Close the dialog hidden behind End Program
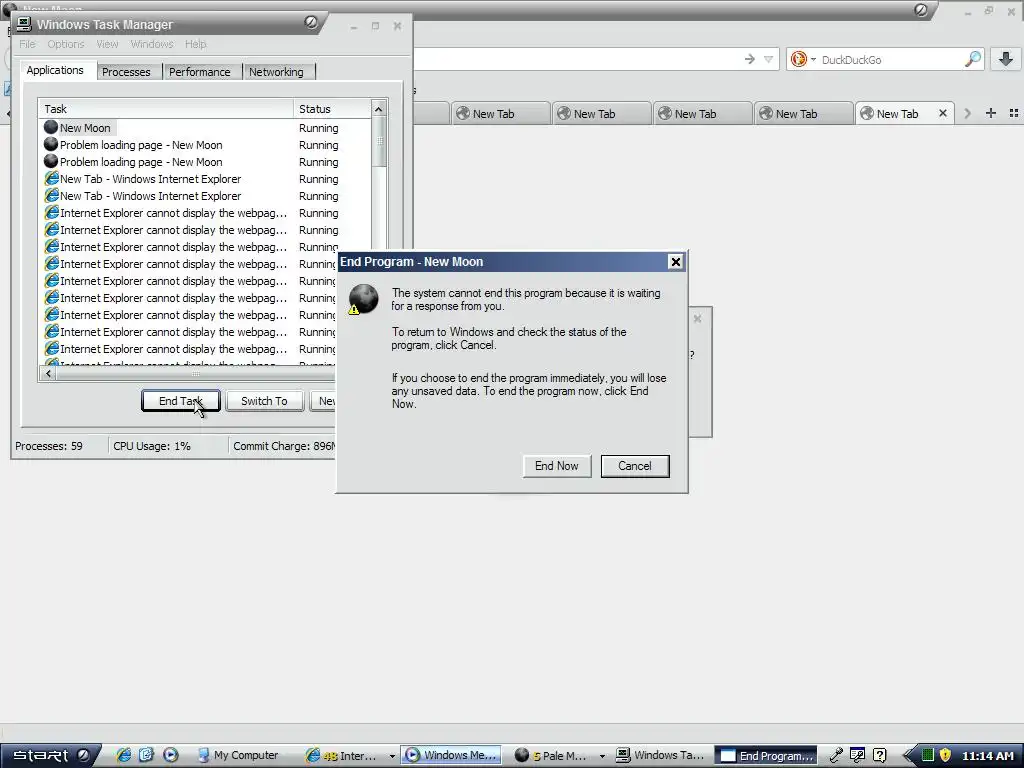 pos(697,319)
